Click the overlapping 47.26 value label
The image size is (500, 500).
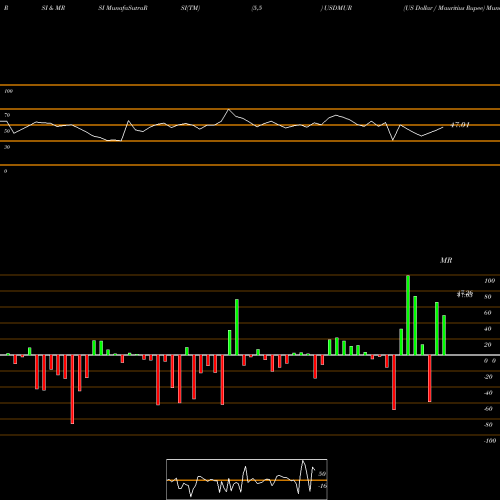point(465,292)
